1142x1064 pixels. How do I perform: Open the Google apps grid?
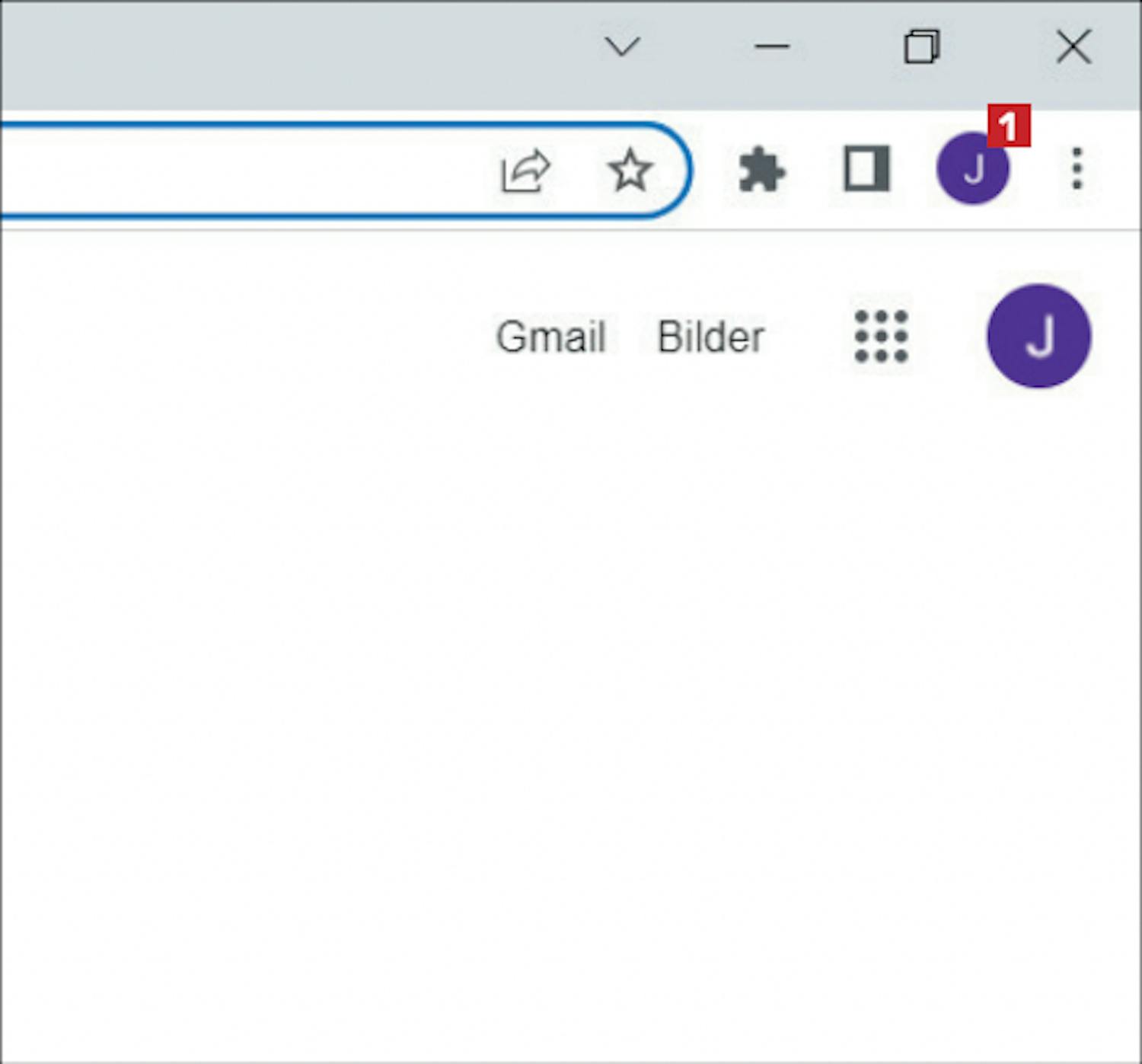click(x=881, y=337)
